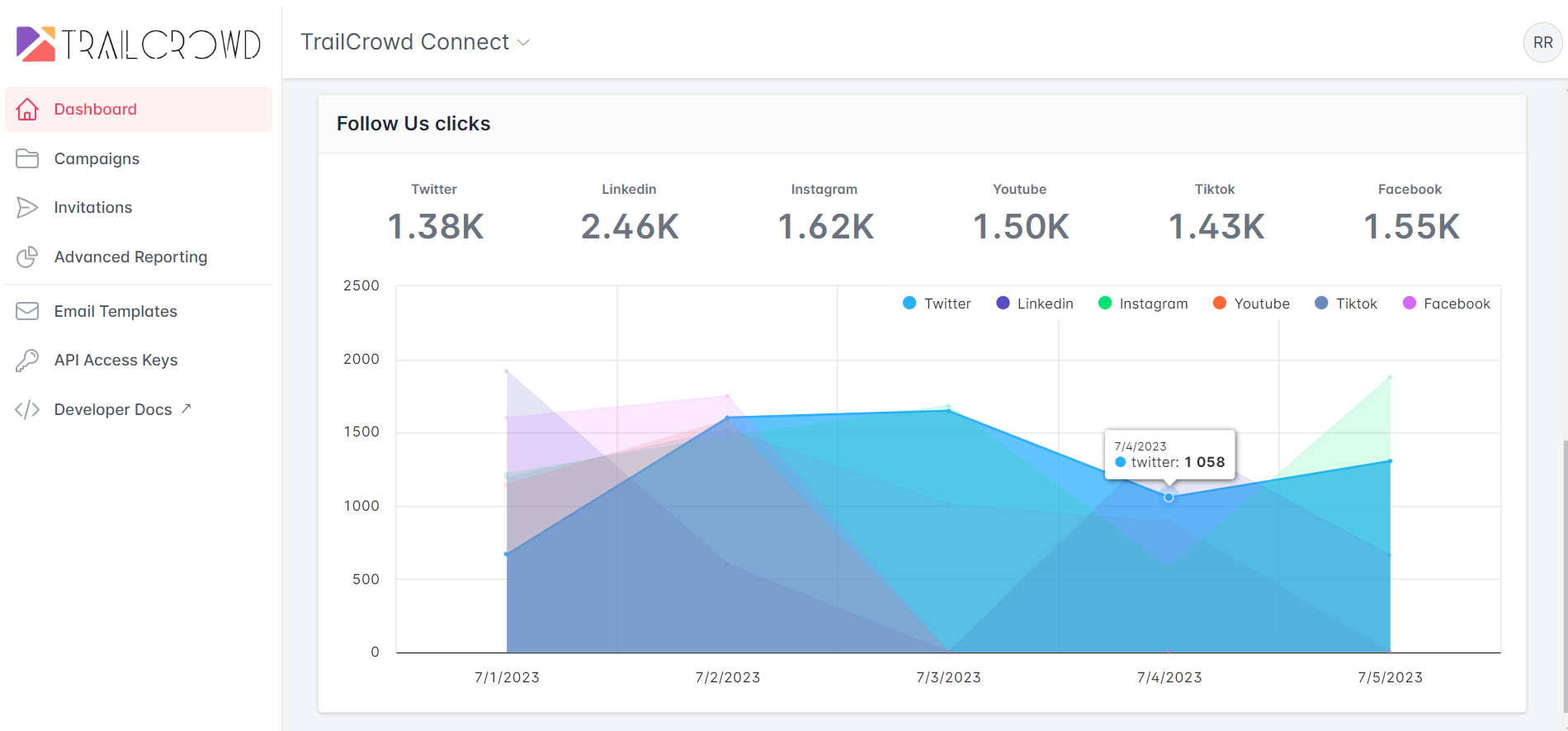The width and height of the screenshot is (1568, 731).
Task: Toggle Instagram series in chart legend
Action: tap(1143, 304)
